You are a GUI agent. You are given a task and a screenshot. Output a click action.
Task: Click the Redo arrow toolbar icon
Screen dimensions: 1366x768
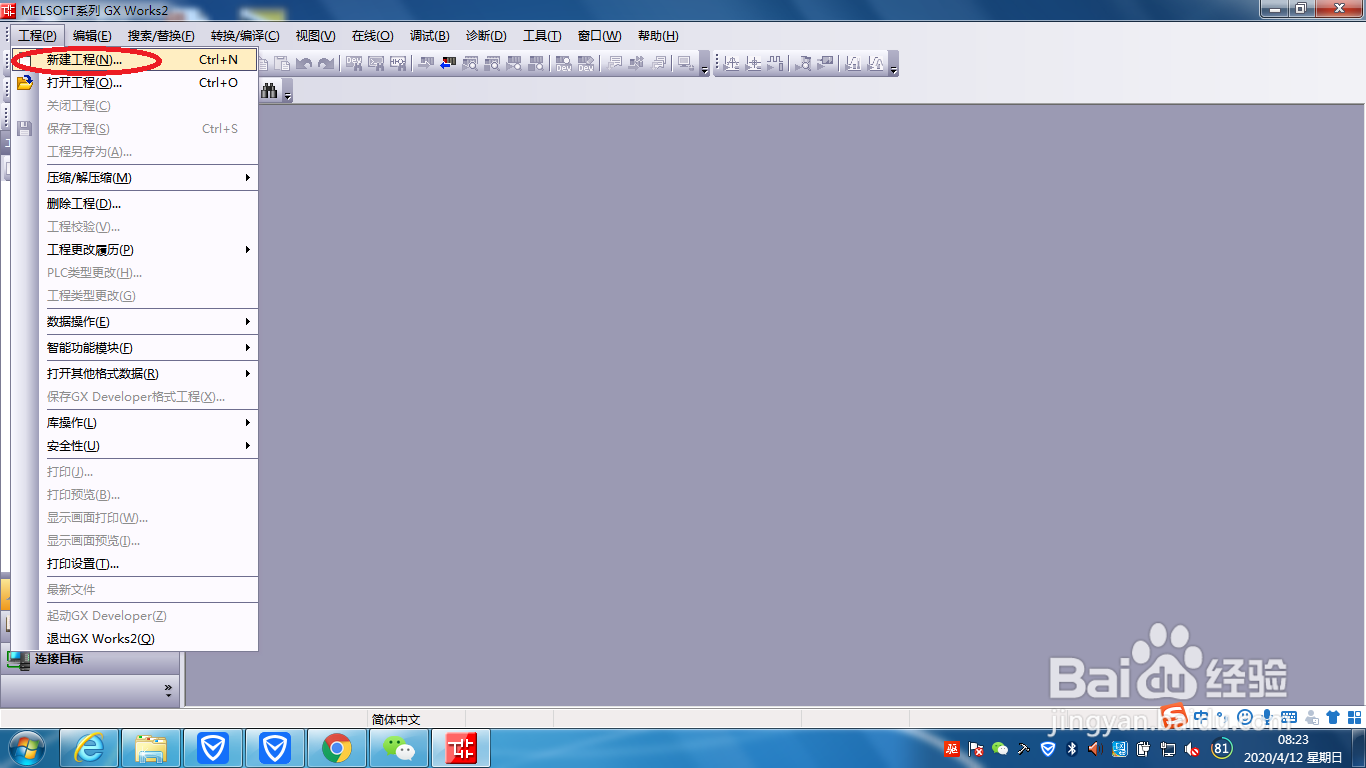(326, 63)
